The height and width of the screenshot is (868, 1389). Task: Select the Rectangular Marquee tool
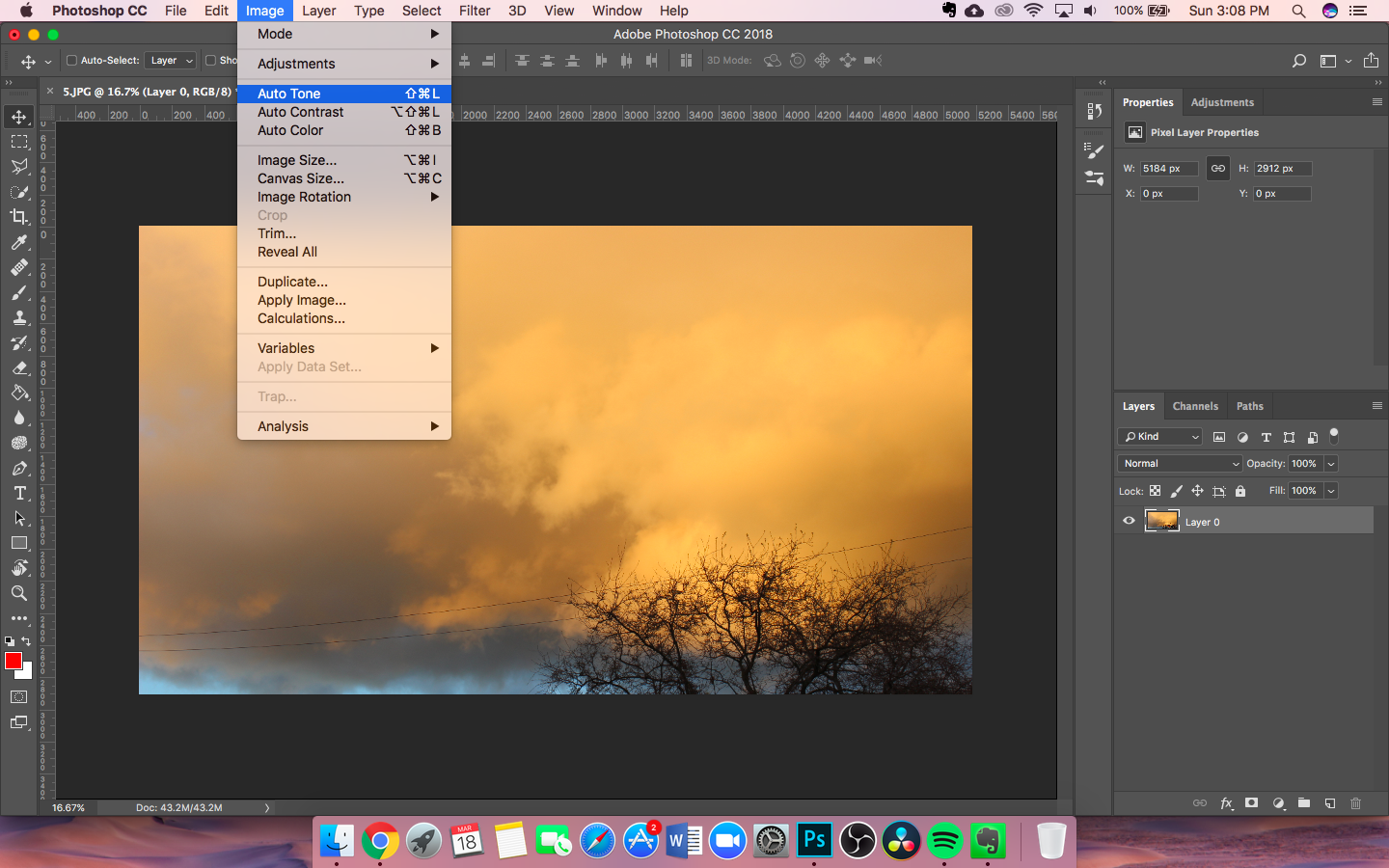[x=19, y=142]
